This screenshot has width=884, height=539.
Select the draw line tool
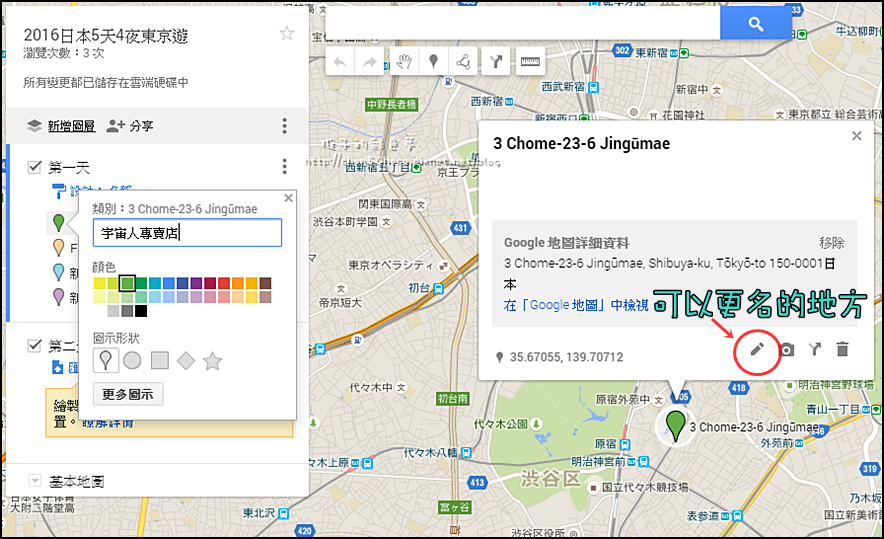(x=463, y=61)
